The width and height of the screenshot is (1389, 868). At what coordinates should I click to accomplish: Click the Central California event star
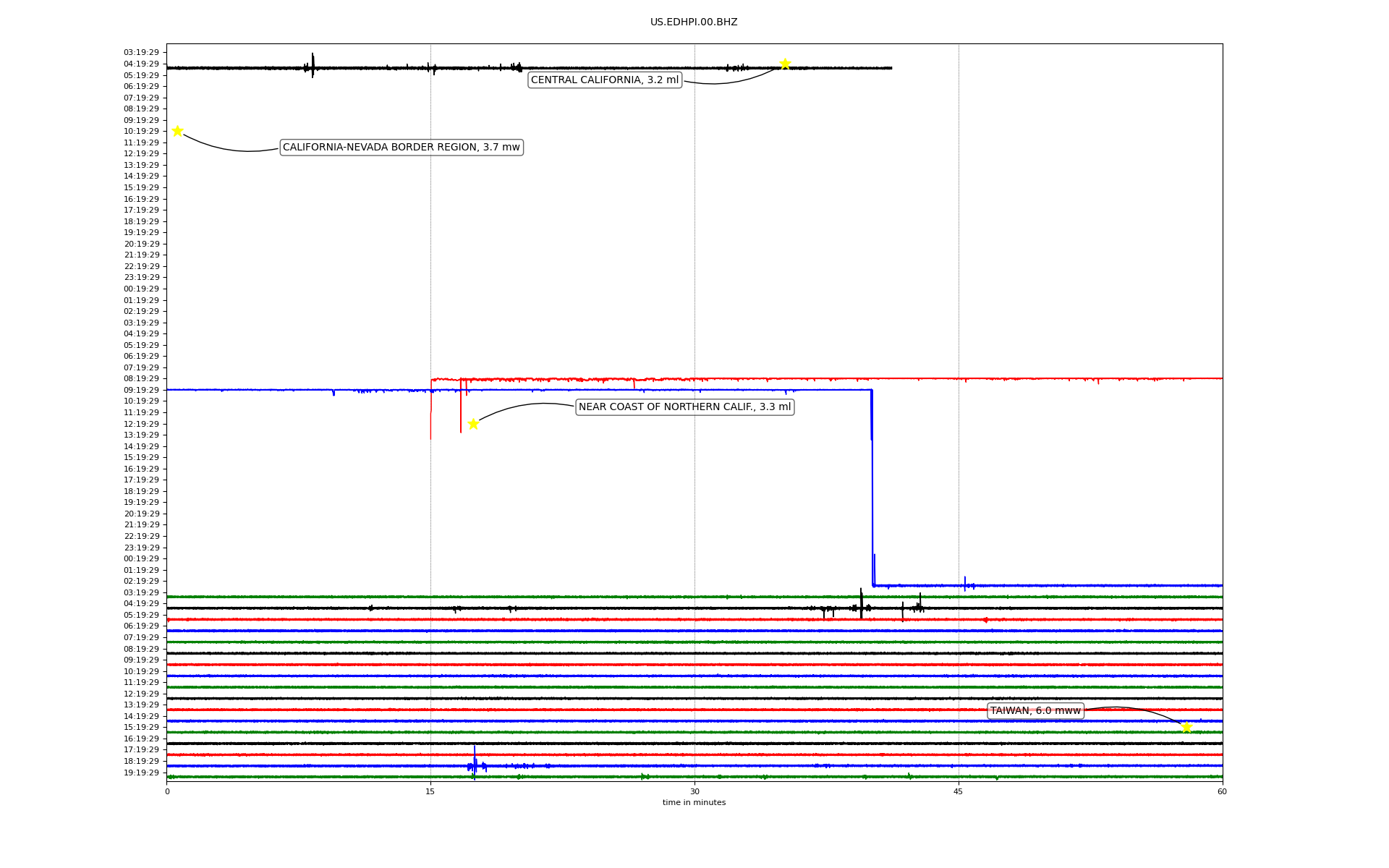coord(785,64)
